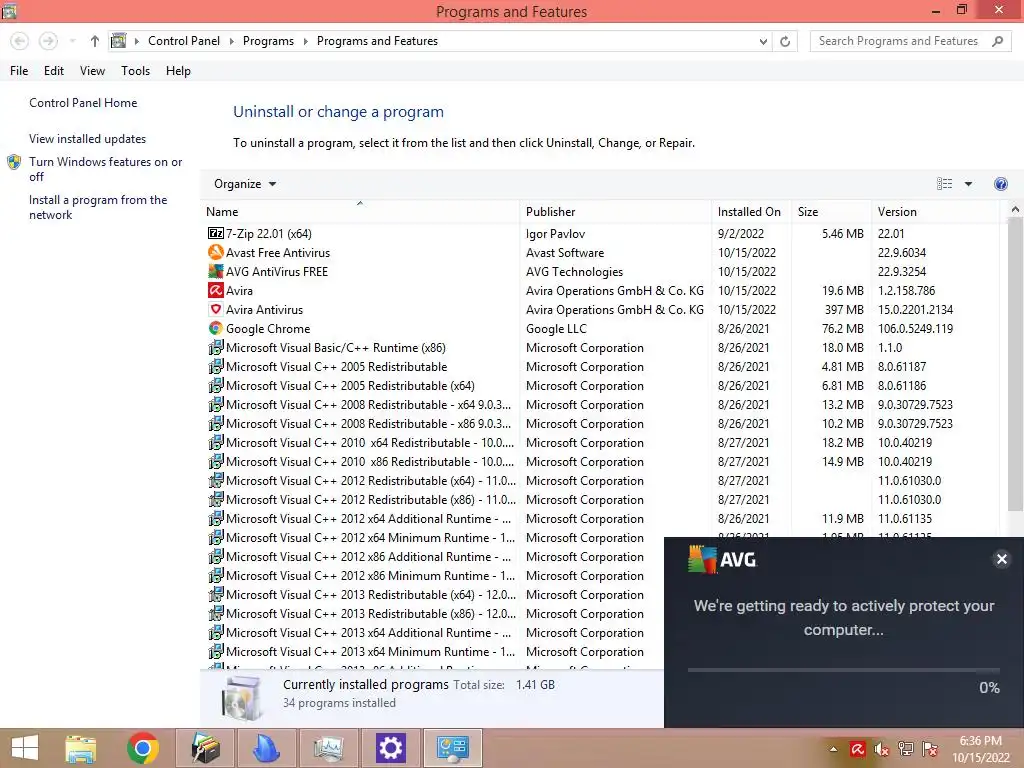Screen dimensions: 1024x768
Task: Open the Edit menu
Action: point(54,71)
